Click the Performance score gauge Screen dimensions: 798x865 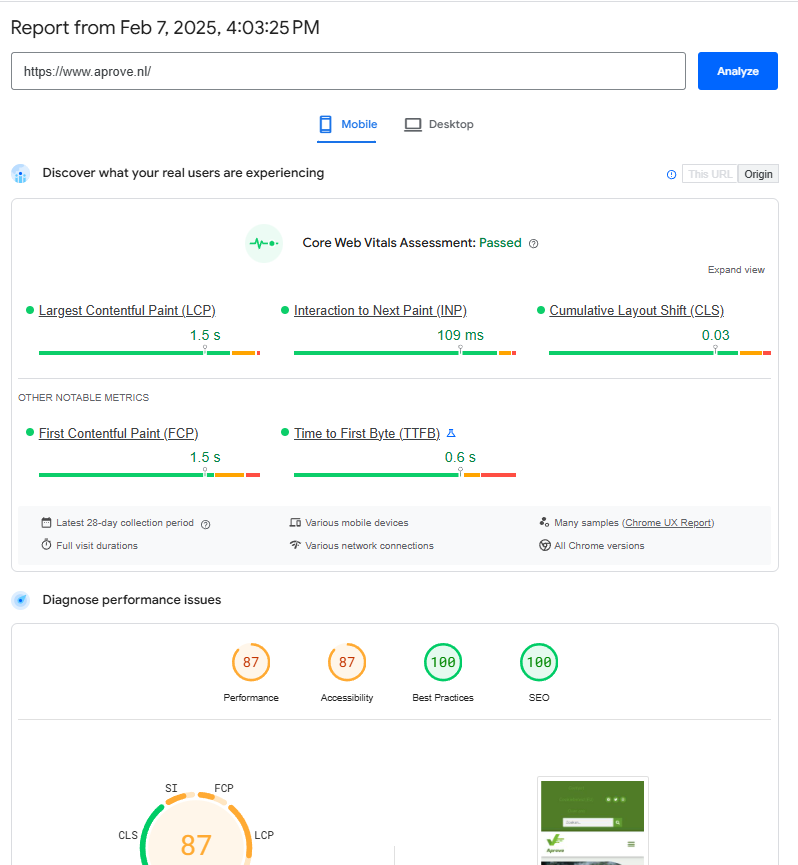[251, 662]
